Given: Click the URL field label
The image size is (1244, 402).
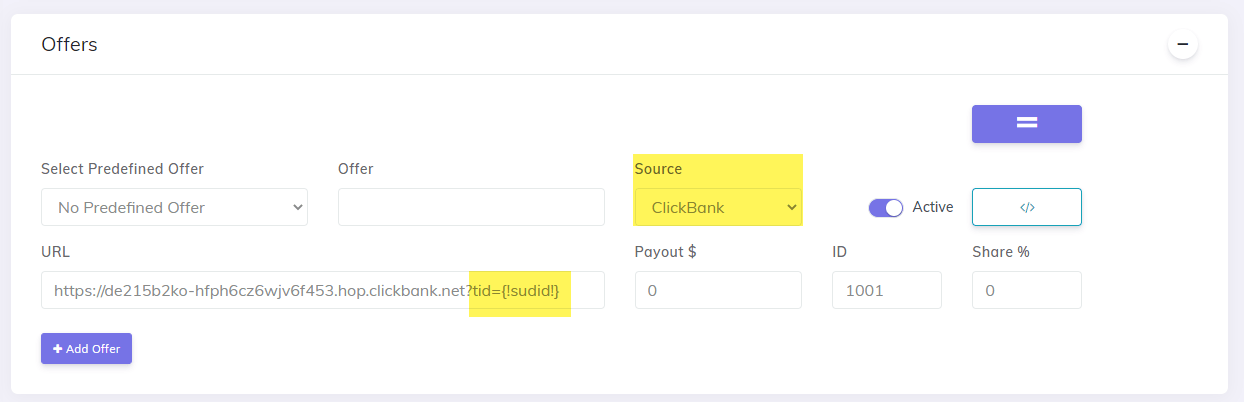Looking at the screenshot, I should pyautogui.click(x=56, y=252).
